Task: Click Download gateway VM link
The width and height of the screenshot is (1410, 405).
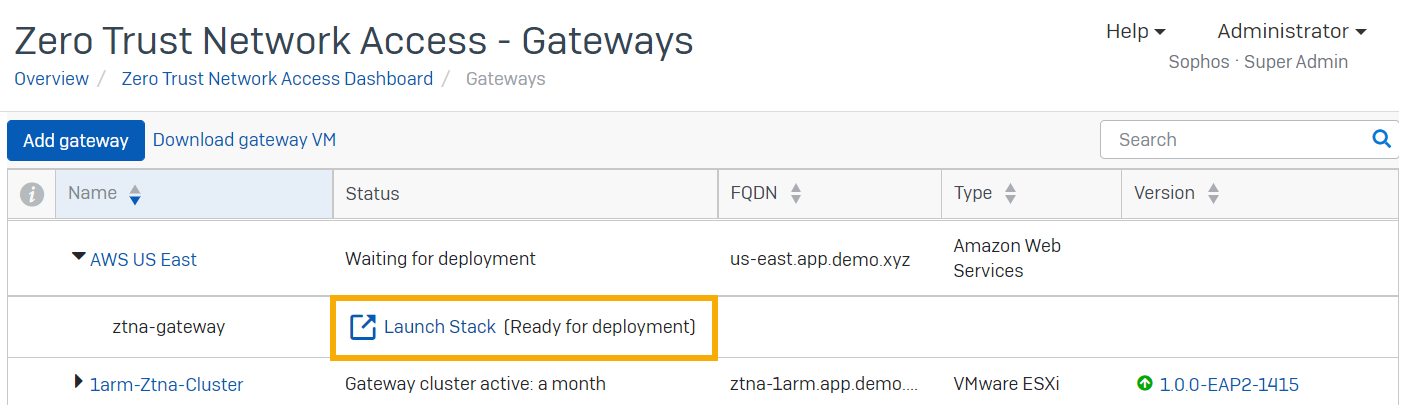Action: pos(244,140)
